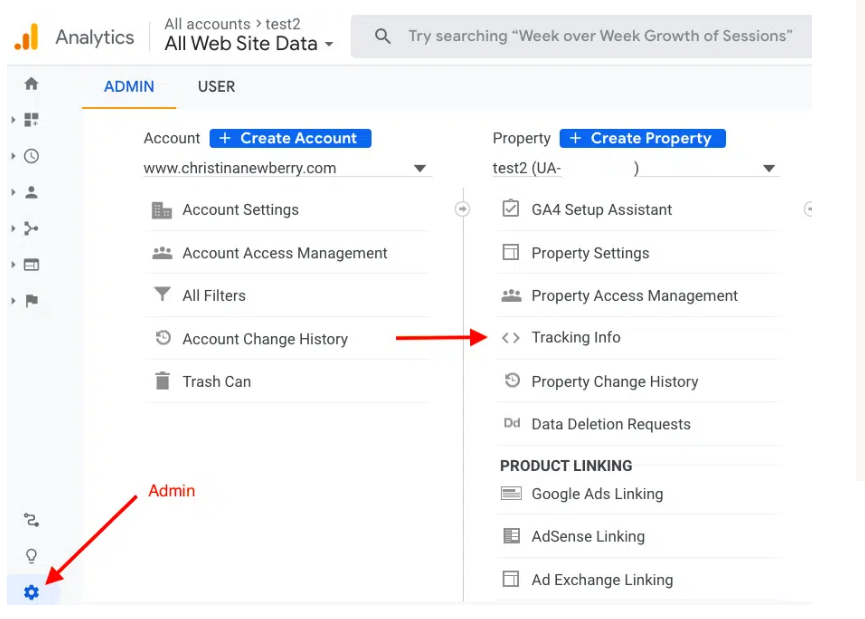
Task: Expand the Behavior sidebar section arrow
Action: 13,265
